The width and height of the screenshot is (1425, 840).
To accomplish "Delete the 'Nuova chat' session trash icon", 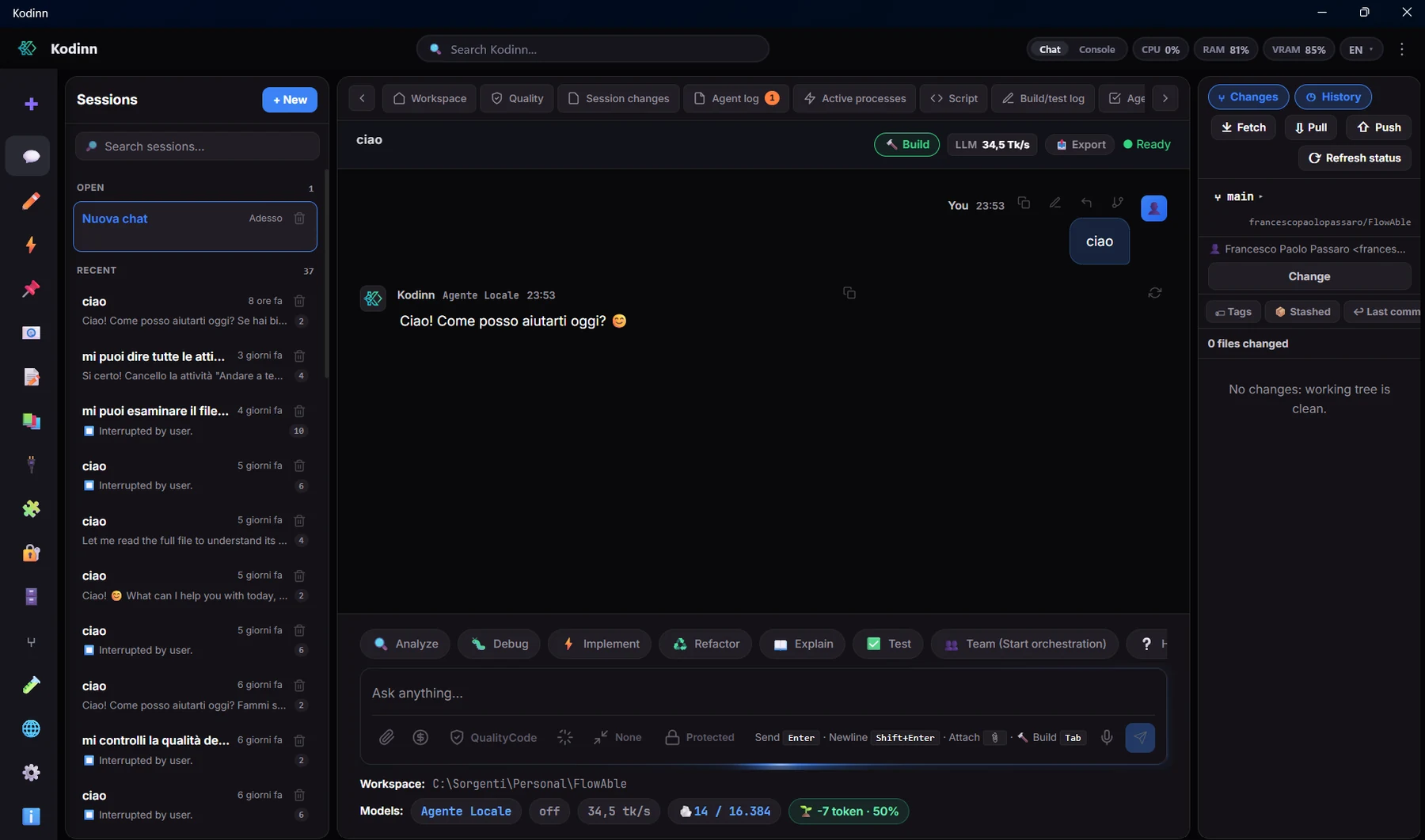I will coord(299,219).
